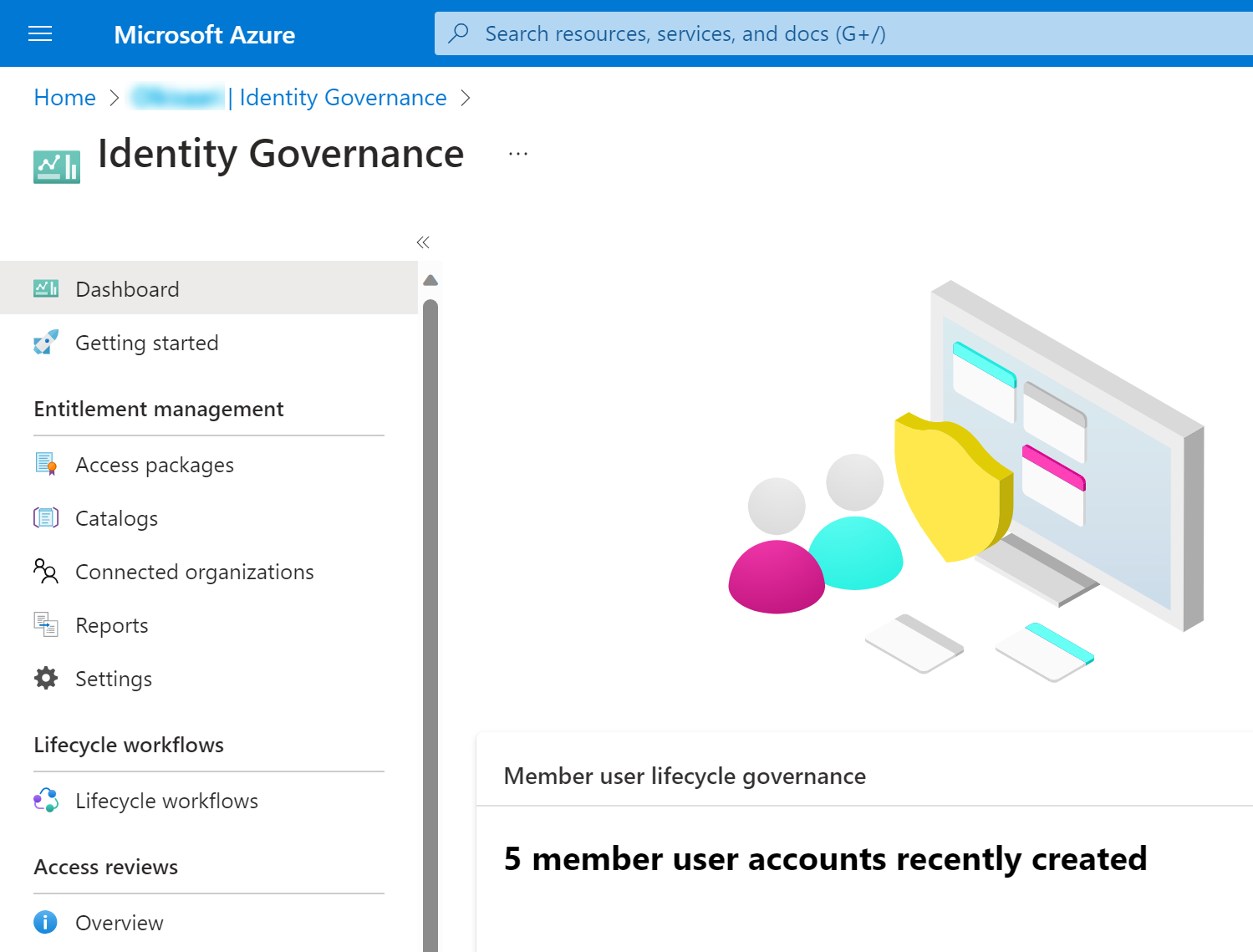Click the 5 member user accounts recently created text

coord(825,859)
